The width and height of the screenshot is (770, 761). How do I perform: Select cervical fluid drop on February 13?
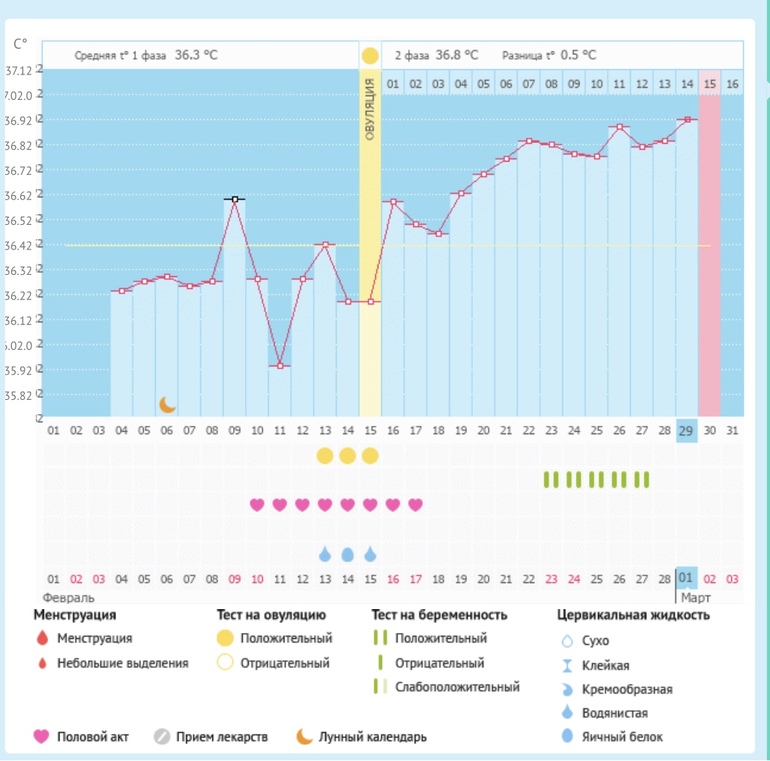tap(325, 554)
